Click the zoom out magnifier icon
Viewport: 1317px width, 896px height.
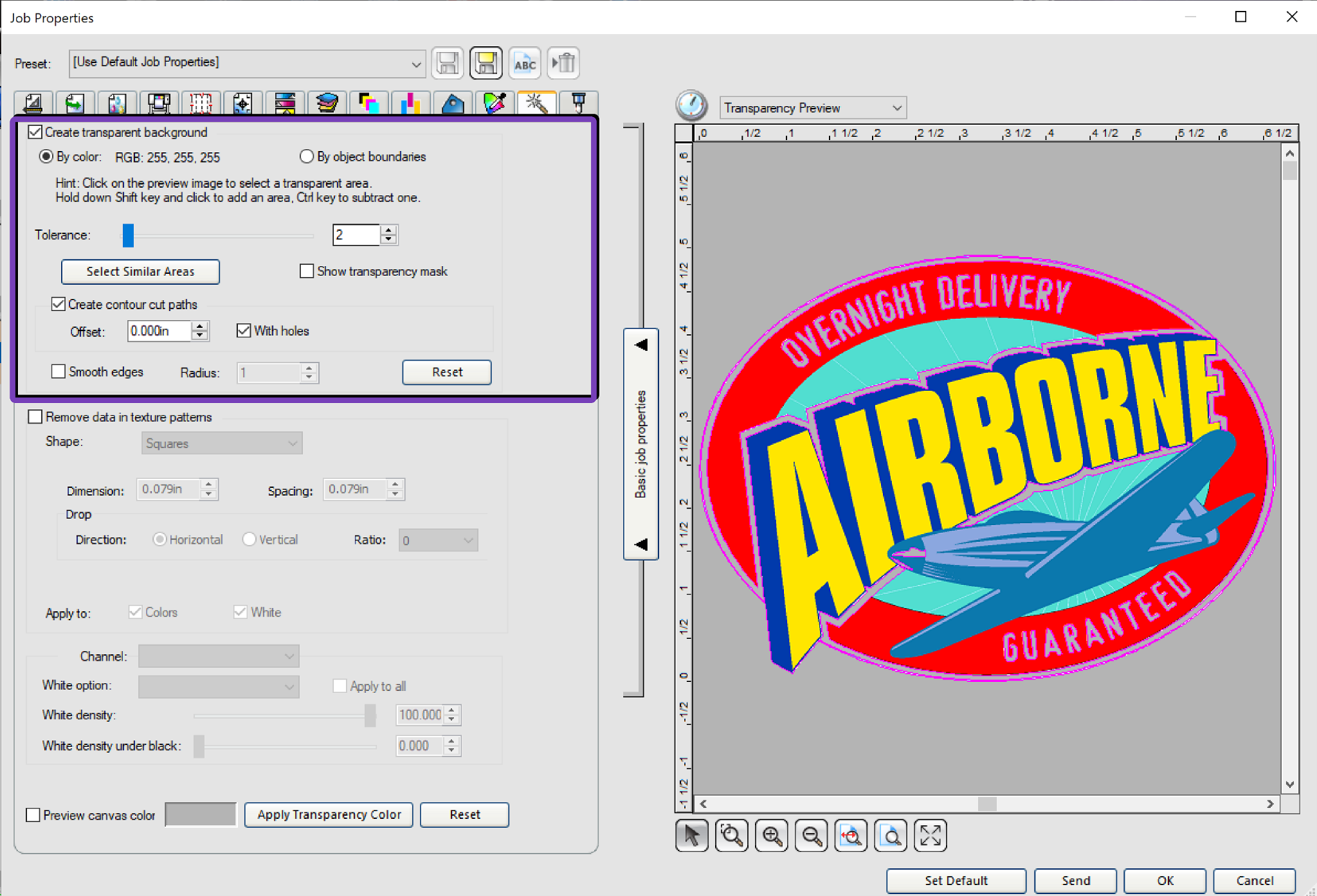tap(812, 836)
